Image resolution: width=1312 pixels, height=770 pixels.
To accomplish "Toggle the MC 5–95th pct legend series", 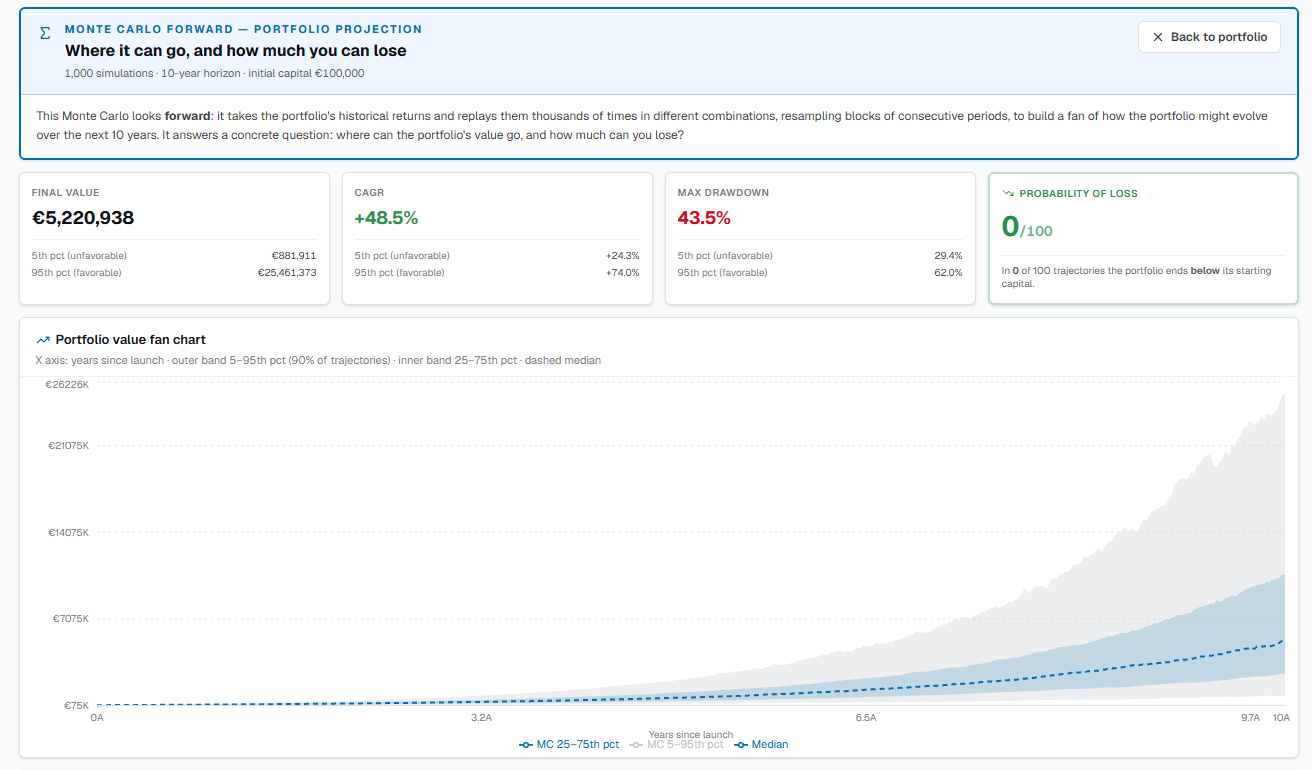I will point(677,745).
